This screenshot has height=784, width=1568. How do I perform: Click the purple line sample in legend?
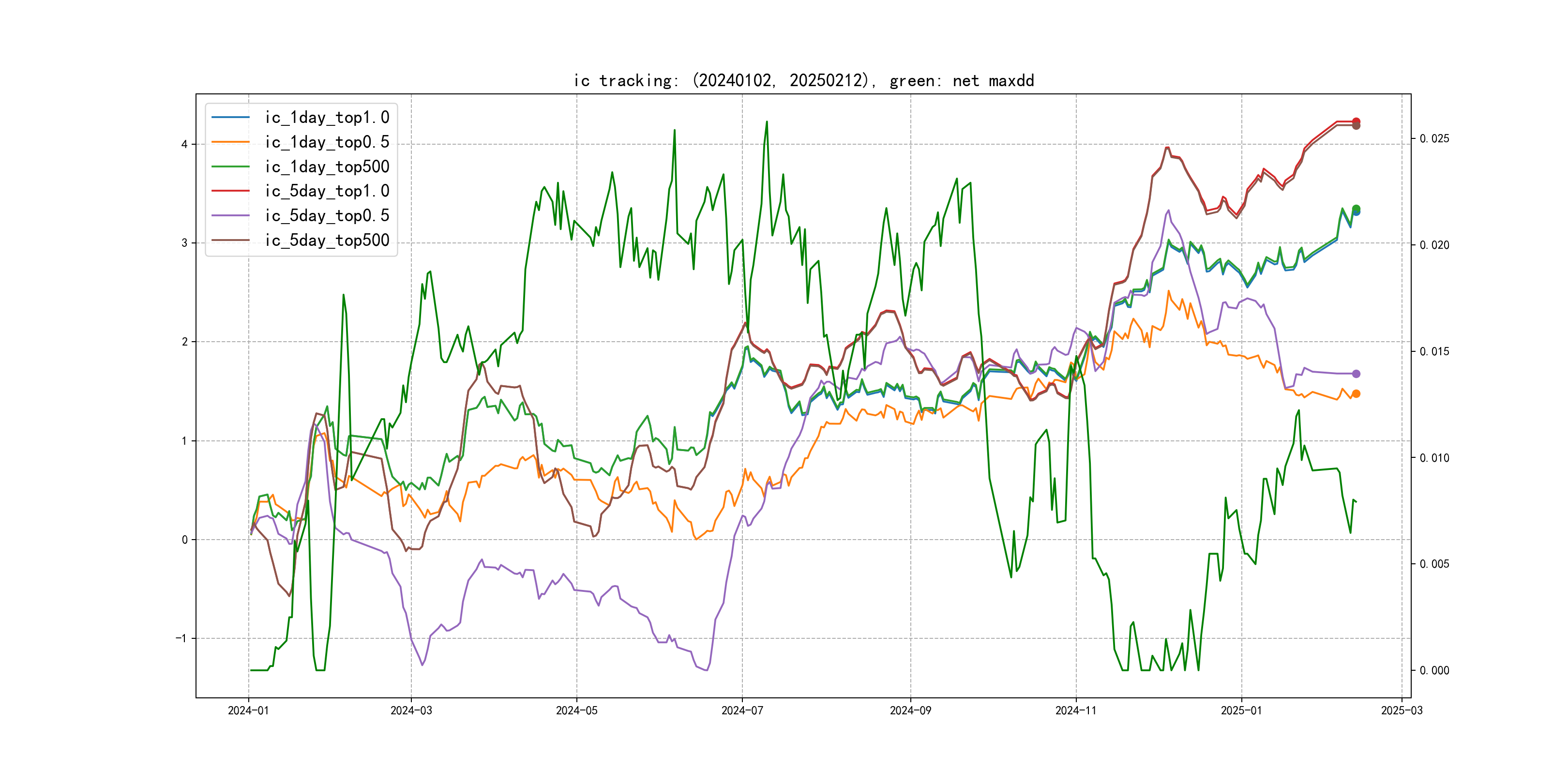(x=230, y=215)
